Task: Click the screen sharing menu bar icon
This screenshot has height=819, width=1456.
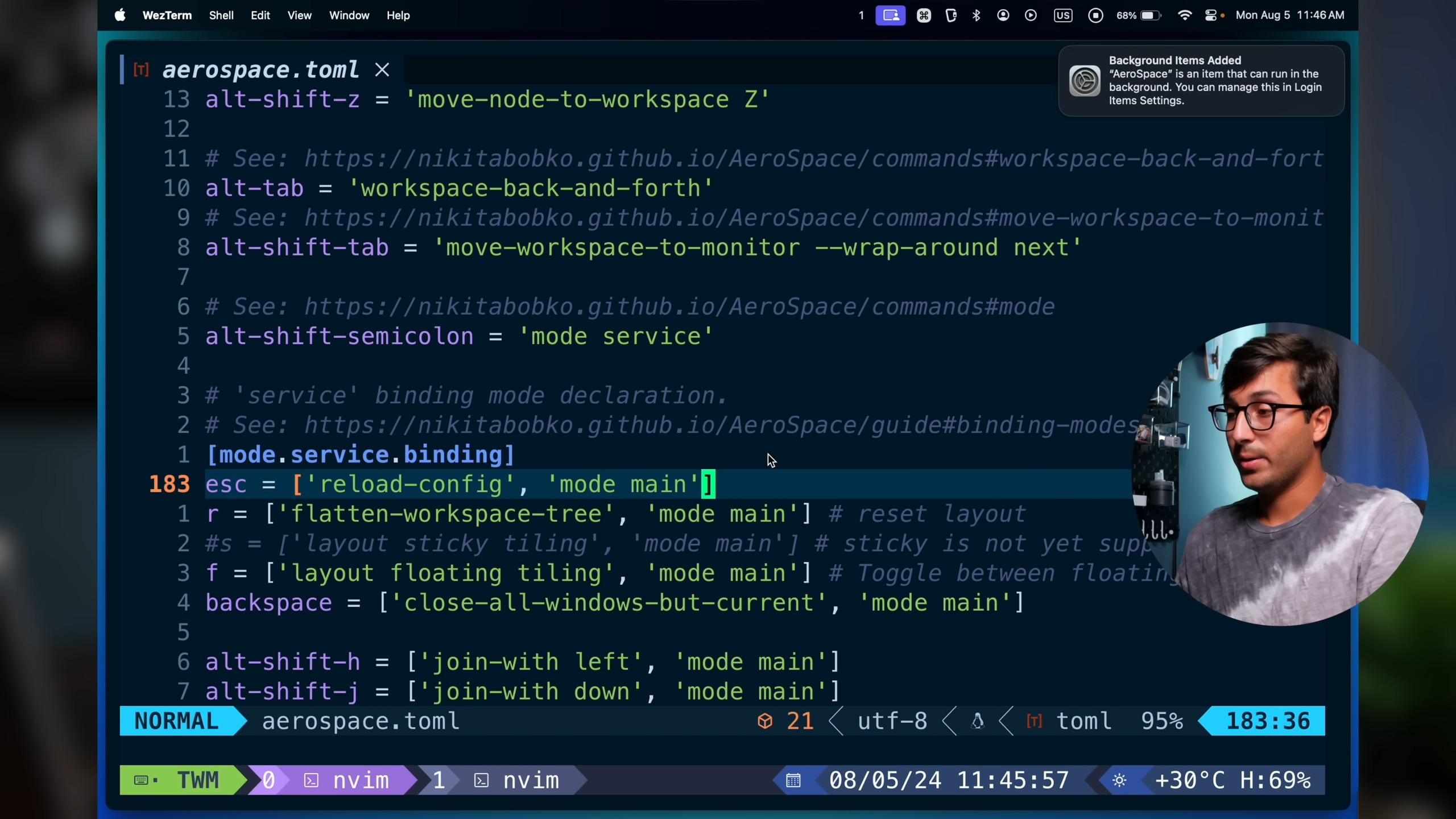Action: pos(890,15)
